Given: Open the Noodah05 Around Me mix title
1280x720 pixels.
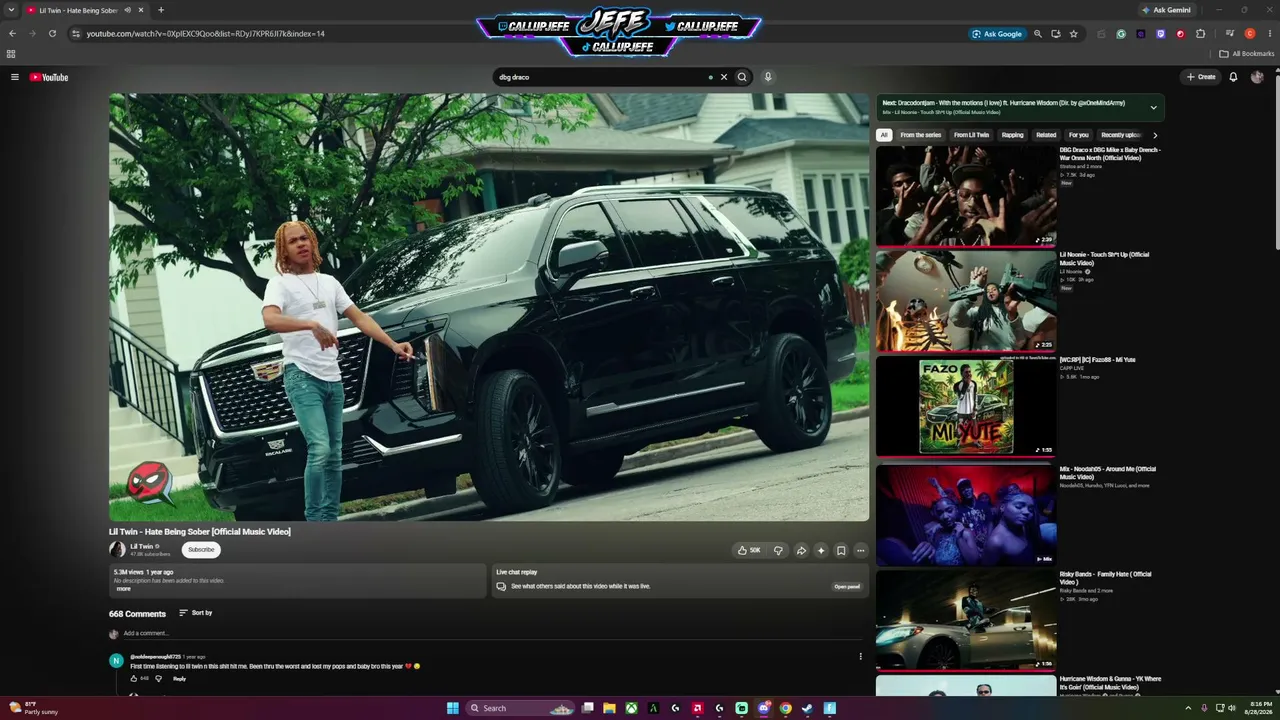Looking at the screenshot, I should pyautogui.click(x=1107, y=473).
